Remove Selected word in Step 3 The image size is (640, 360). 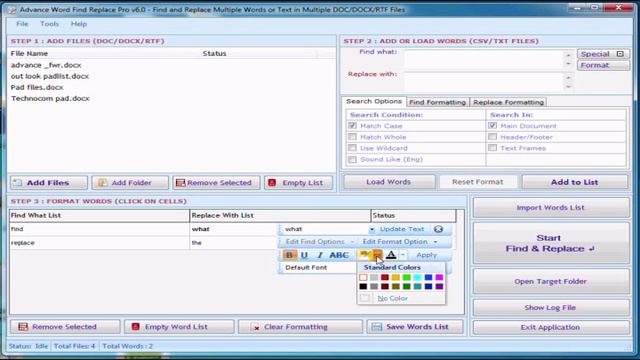(x=65, y=327)
